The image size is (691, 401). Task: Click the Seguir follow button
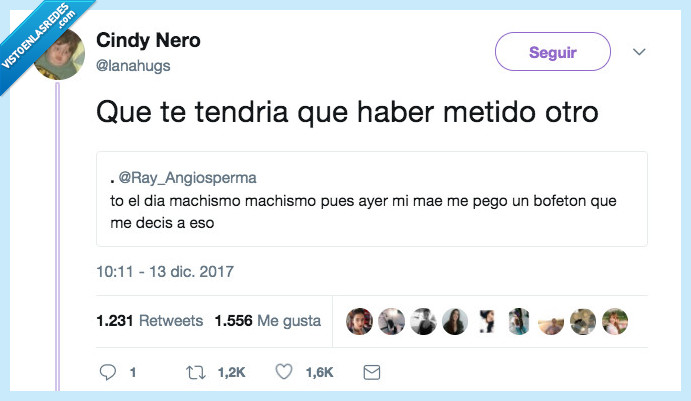pyautogui.click(x=553, y=52)
